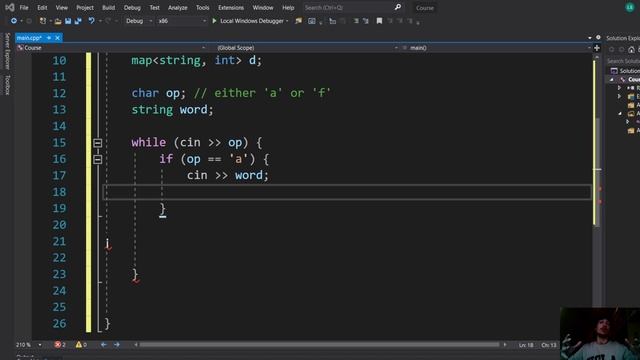Click the search magnifier icon in the title bar
This screenshot has height=360, width=640.
coord(398,7)
